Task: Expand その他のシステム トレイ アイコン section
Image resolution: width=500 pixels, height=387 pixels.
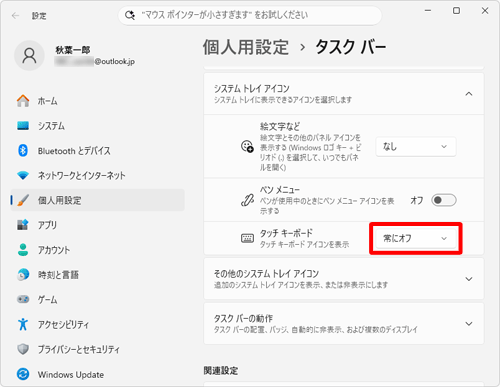Action: click(343, 279)
